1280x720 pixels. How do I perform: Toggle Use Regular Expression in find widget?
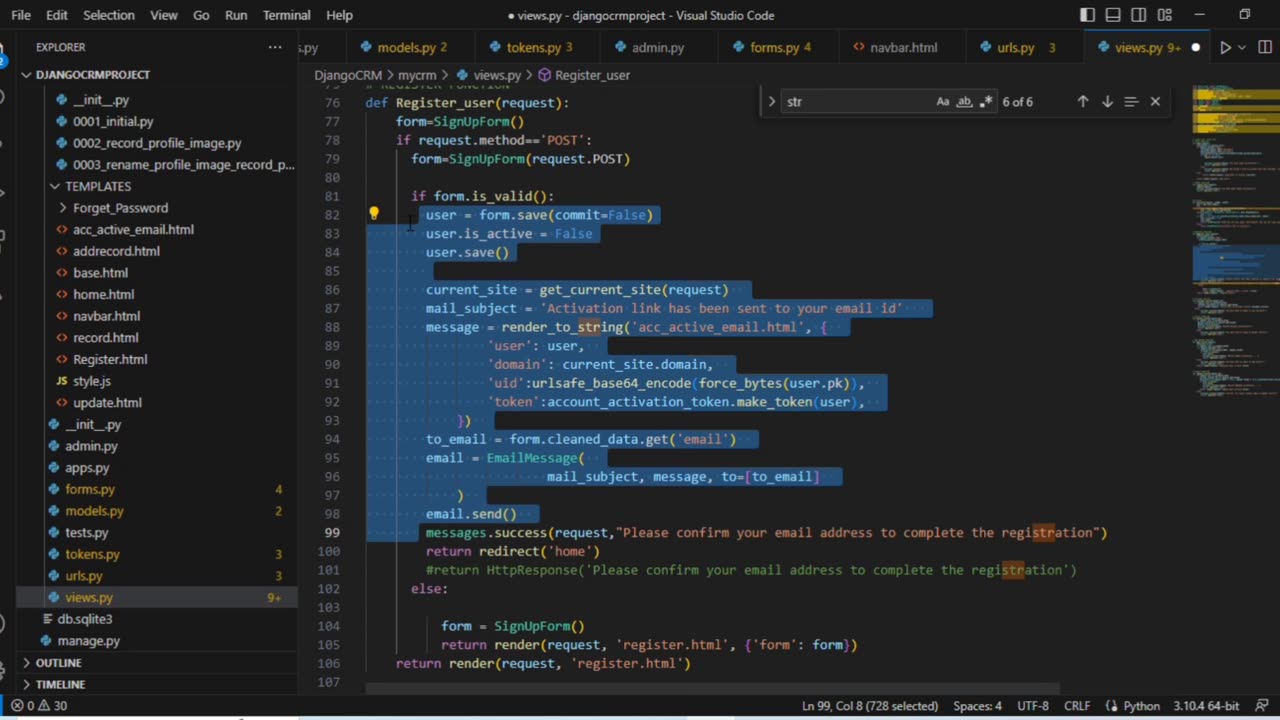point(987,101)
